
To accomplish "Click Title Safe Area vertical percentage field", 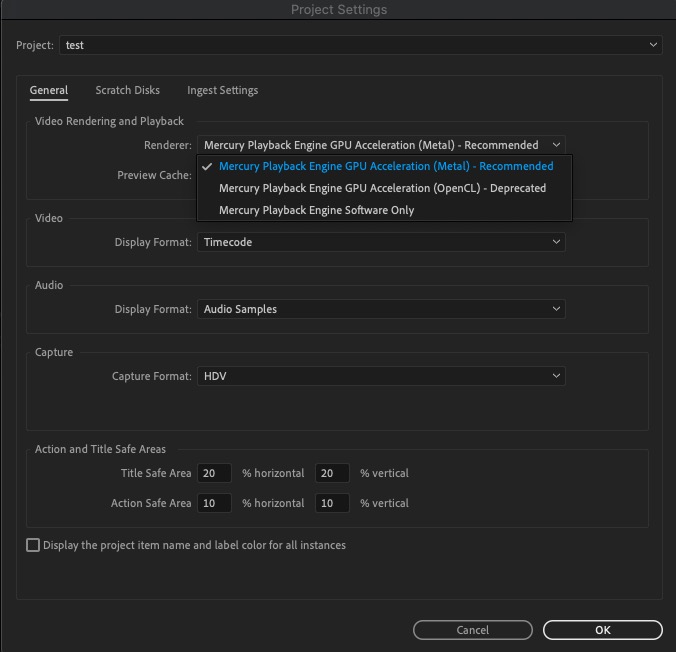I will pyautogui.click(x=332, y=473).
